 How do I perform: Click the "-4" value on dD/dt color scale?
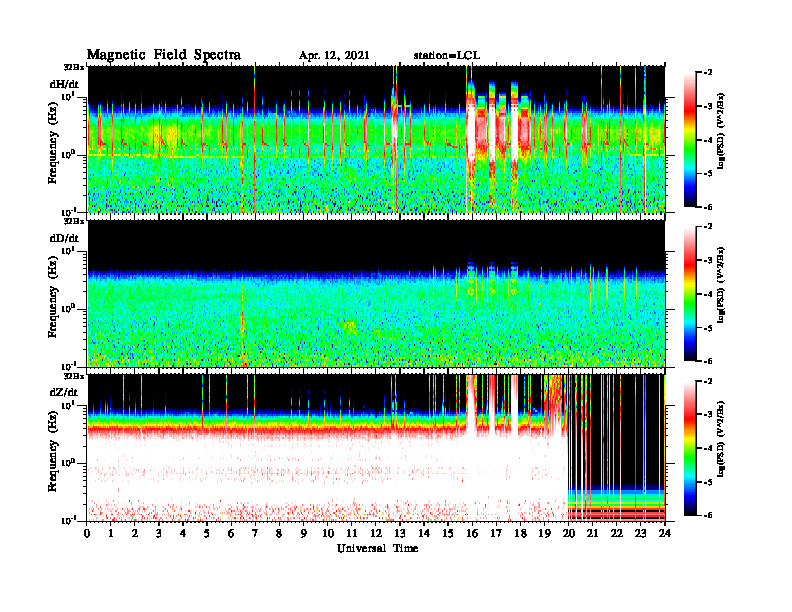(x=709, y=294)
